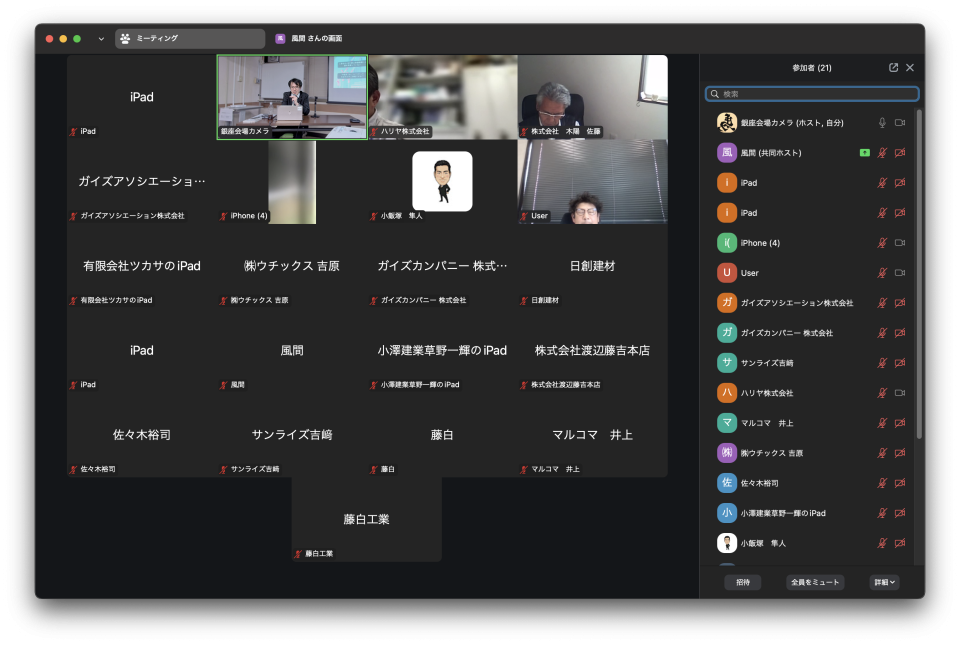Click the participant 検索 search field
Viewport: 960px width, 645px height.
(x=812, y=94)
